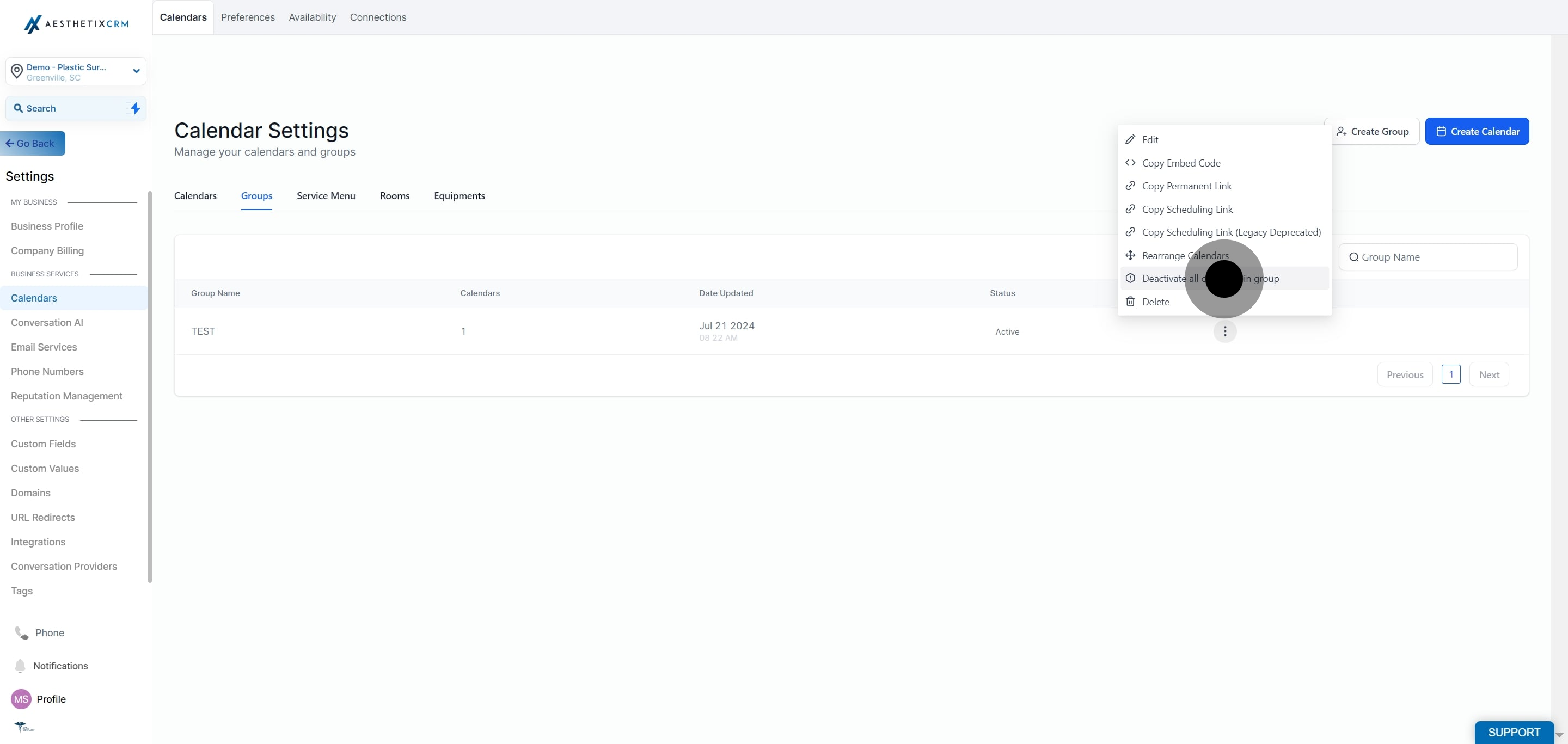This screenshot has width=1568, height=744.
Task: Click the AesthetixCRM logo
Action: pyautogui.click(x=76, y=24)
